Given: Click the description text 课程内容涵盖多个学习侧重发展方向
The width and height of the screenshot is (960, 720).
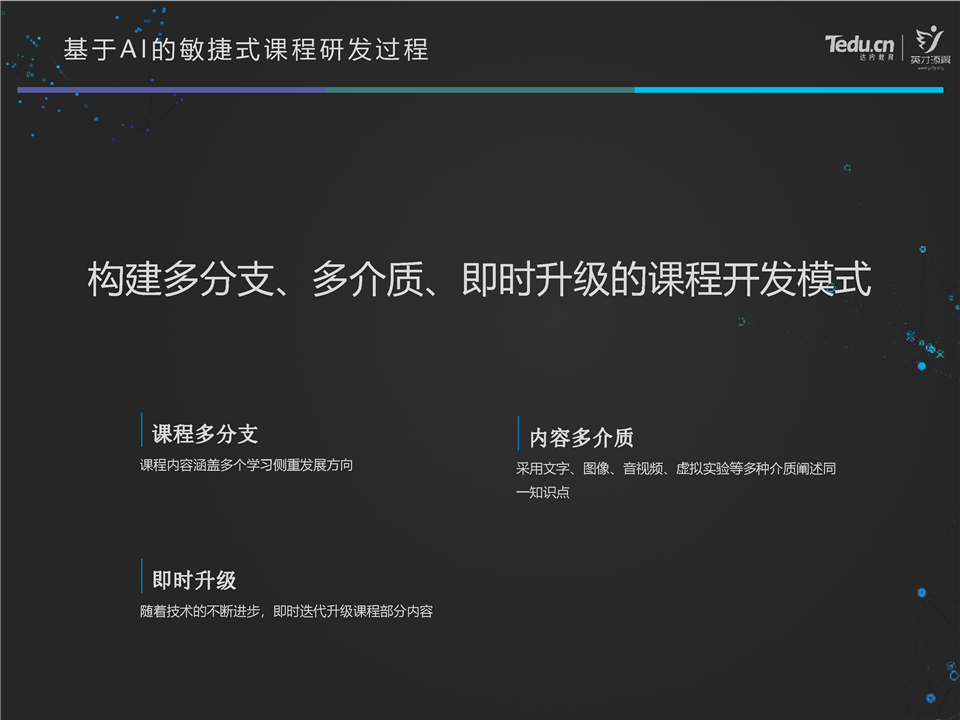Looking at the screenshot, I should [x=246, y=465].
